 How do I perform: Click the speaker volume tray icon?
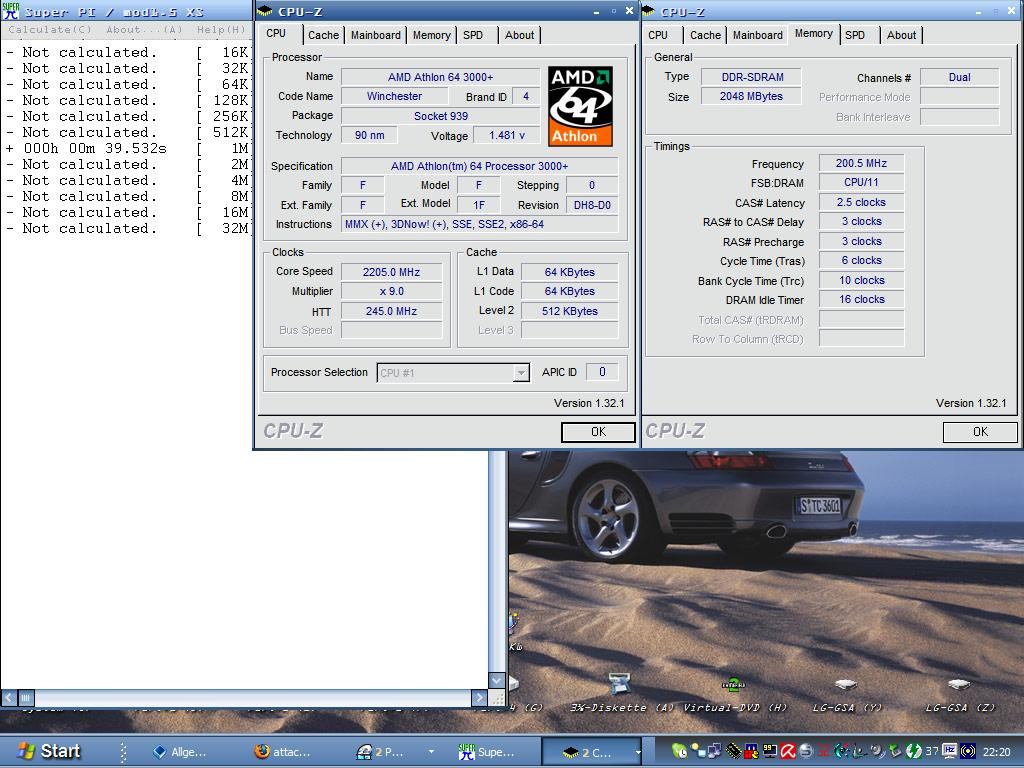(876, 751)
